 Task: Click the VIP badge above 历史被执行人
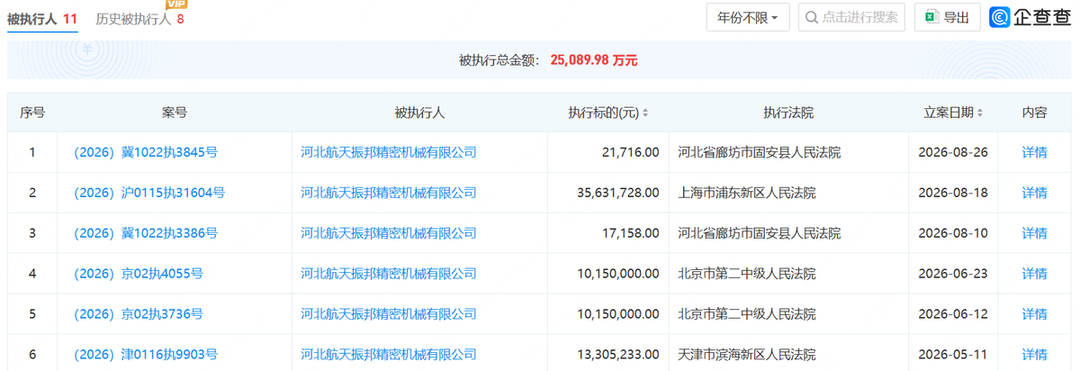177,5
